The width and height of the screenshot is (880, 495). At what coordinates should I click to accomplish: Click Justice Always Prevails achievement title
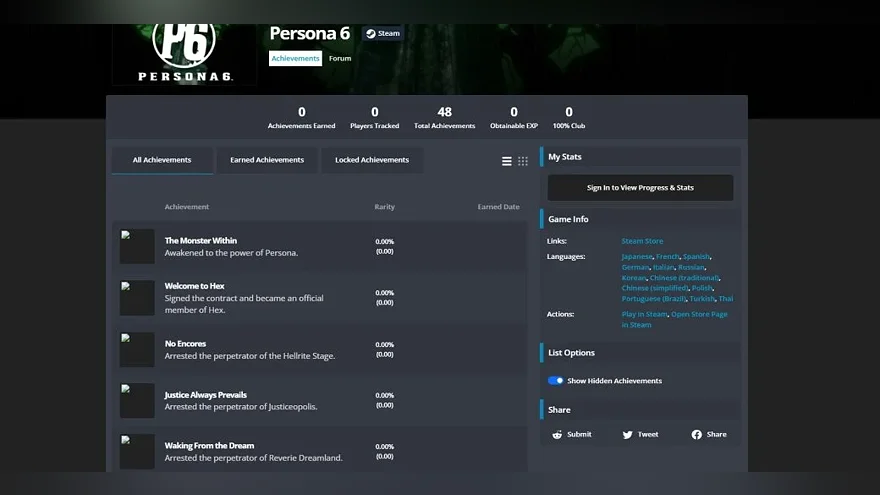tap(205, 395)
